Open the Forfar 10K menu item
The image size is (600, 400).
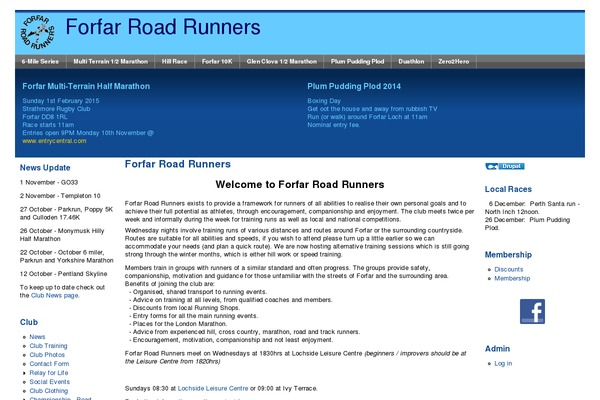point(217,62)
